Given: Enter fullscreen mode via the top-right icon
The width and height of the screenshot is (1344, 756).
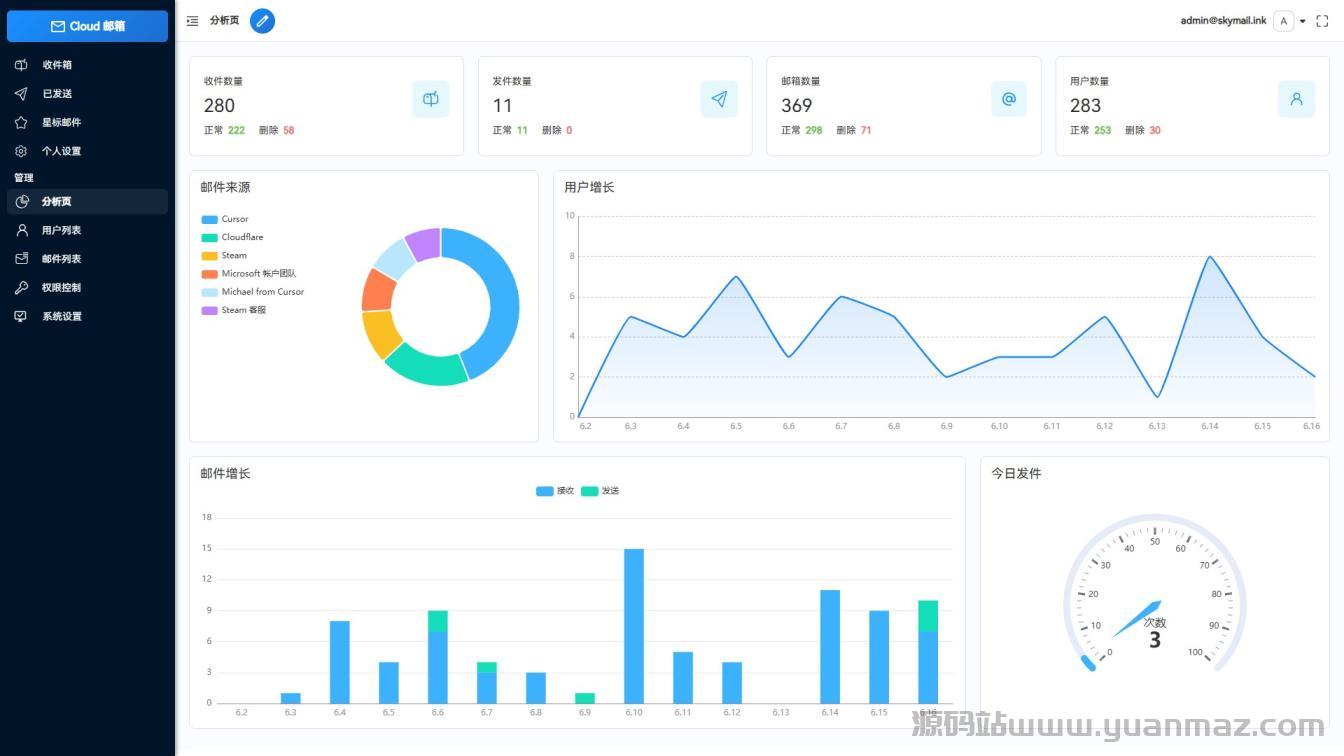Looking at the screenshot, I should [1322, 21].
